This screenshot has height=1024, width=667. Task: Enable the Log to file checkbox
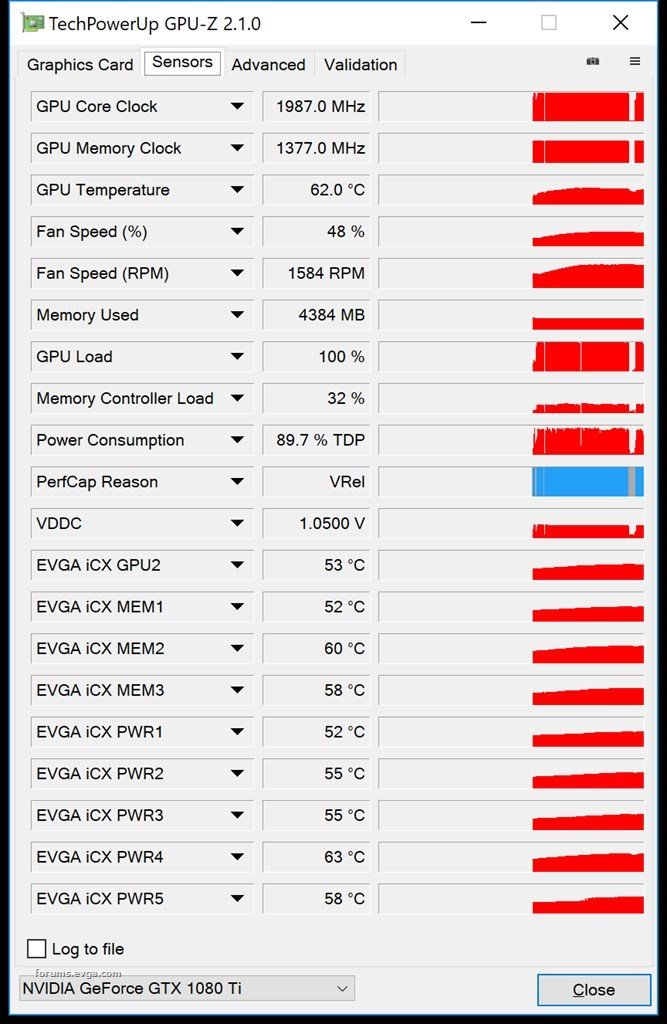click(x=37, y=949)
